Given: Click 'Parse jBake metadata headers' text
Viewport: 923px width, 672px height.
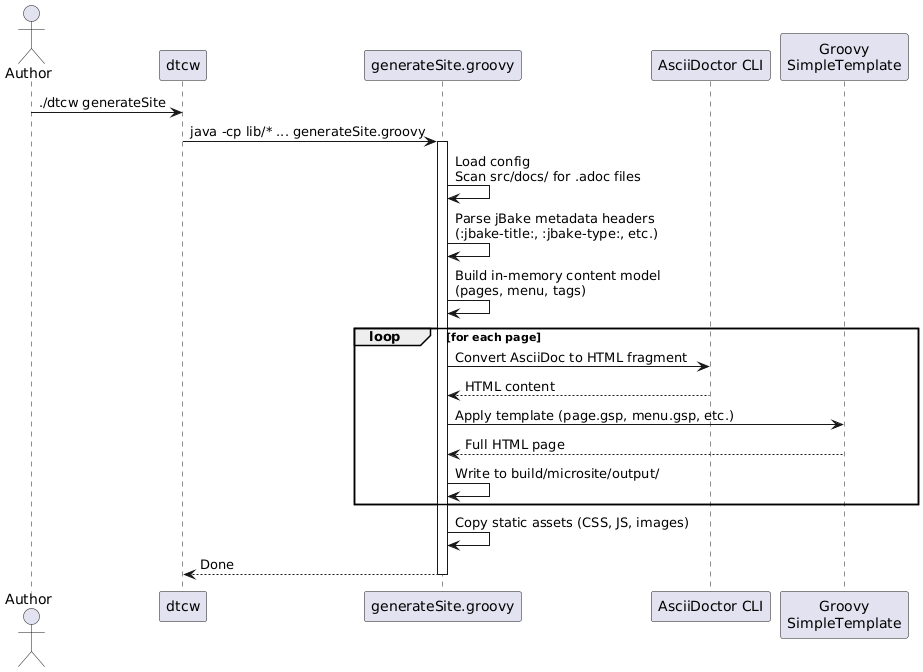Looking at the screenshot, I should click(555, 219).
